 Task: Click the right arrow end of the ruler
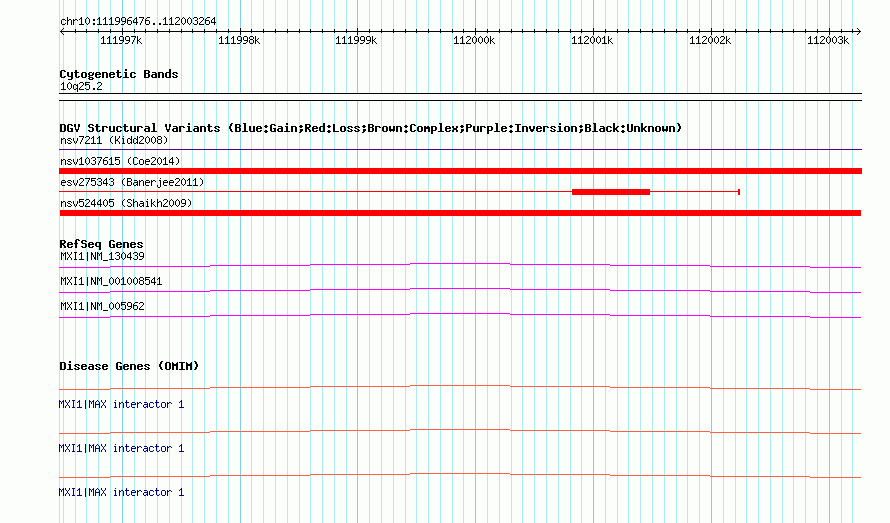pos(859,31)
